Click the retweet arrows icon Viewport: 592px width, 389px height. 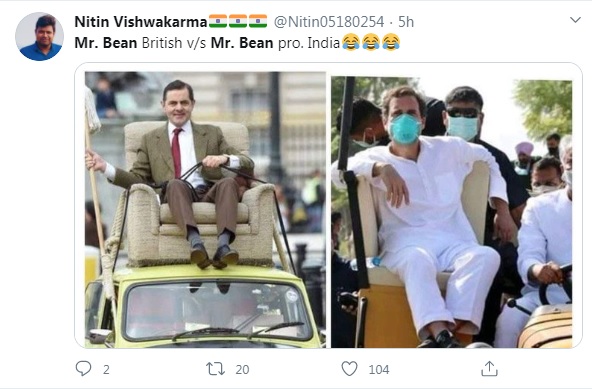click(x=215, y=369)
